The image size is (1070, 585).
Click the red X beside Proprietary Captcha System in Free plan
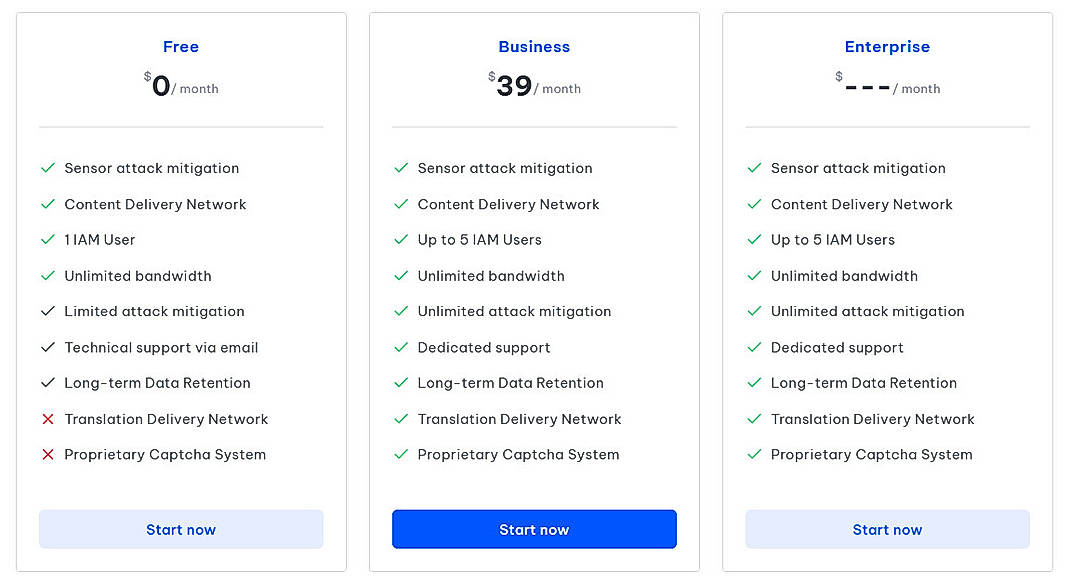(x=48, y=455)
